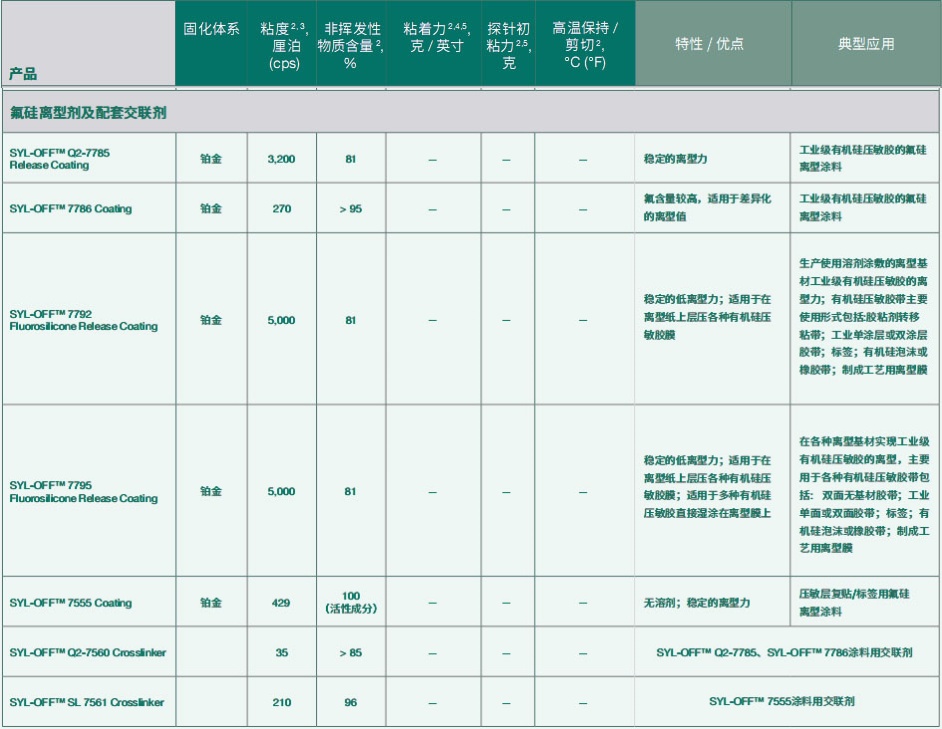Click the 96 non-volatile value

pos(351,702)
